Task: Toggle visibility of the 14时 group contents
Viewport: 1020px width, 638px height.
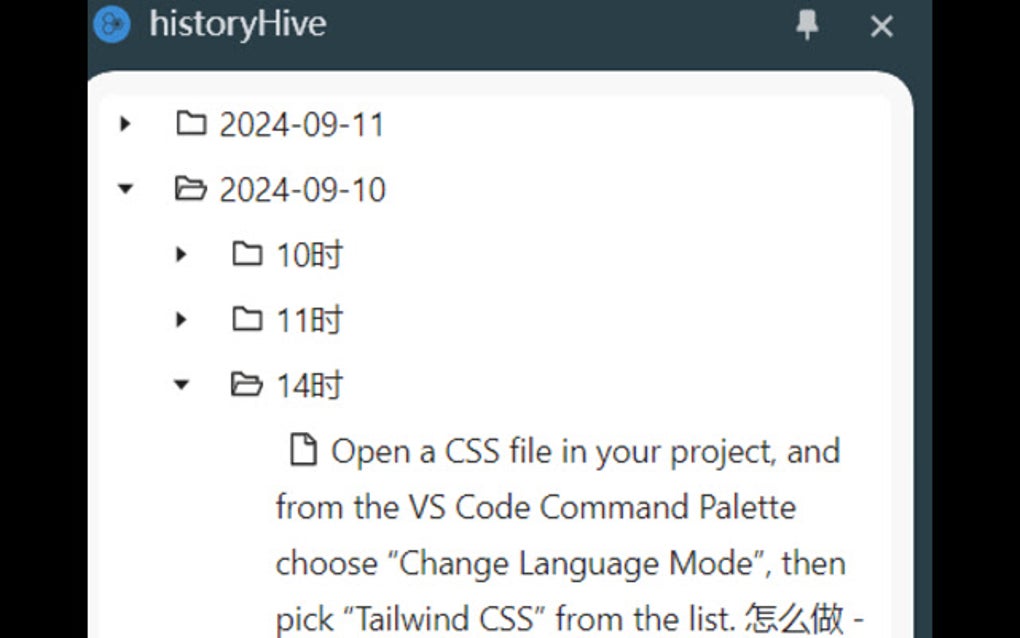Action: [181, 384]
